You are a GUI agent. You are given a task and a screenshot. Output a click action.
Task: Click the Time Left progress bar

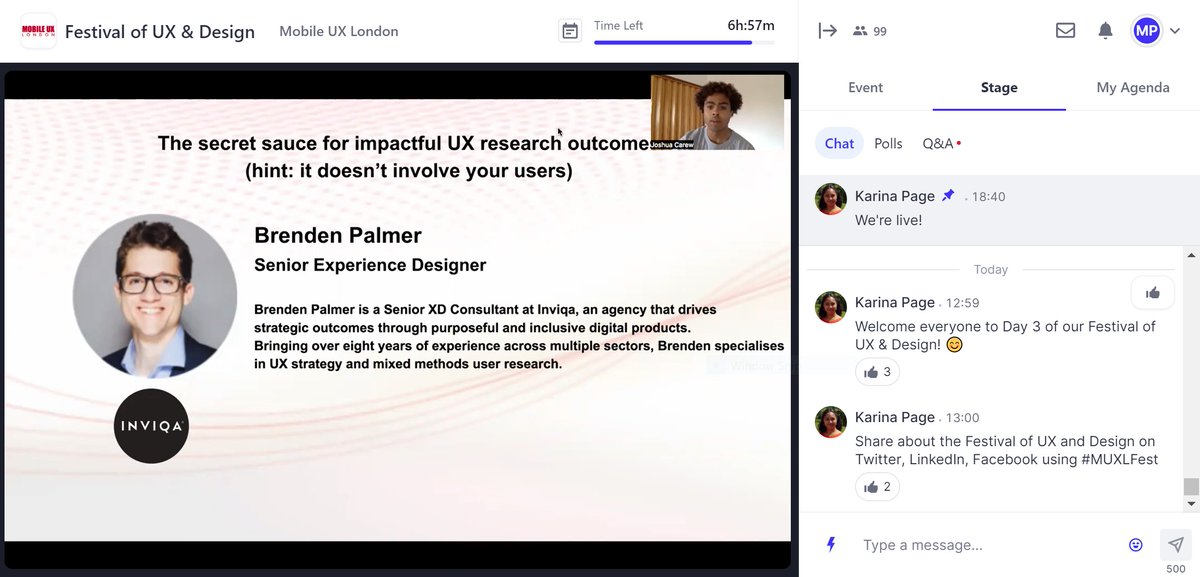point(684,43)
